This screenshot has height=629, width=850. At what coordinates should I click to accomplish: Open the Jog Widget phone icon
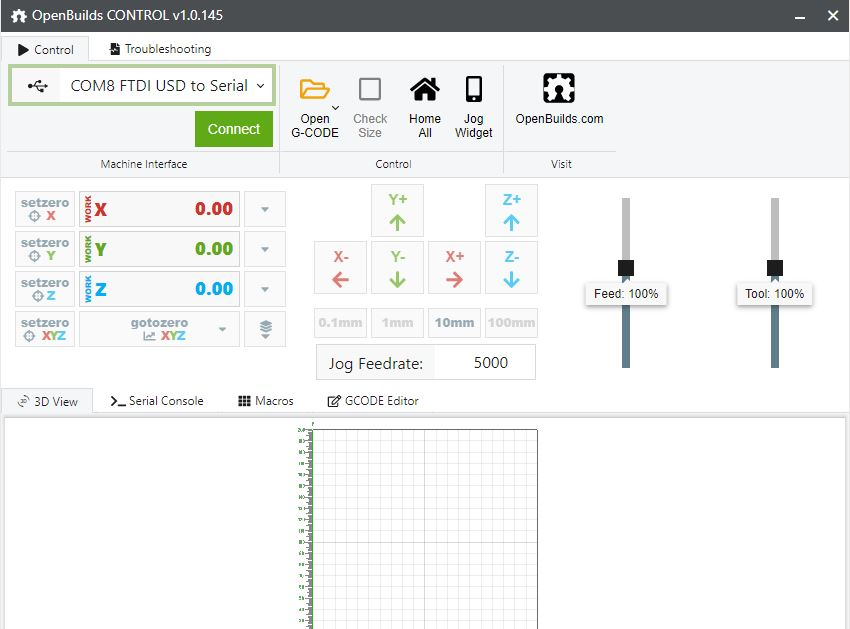(x=473, y=89)
